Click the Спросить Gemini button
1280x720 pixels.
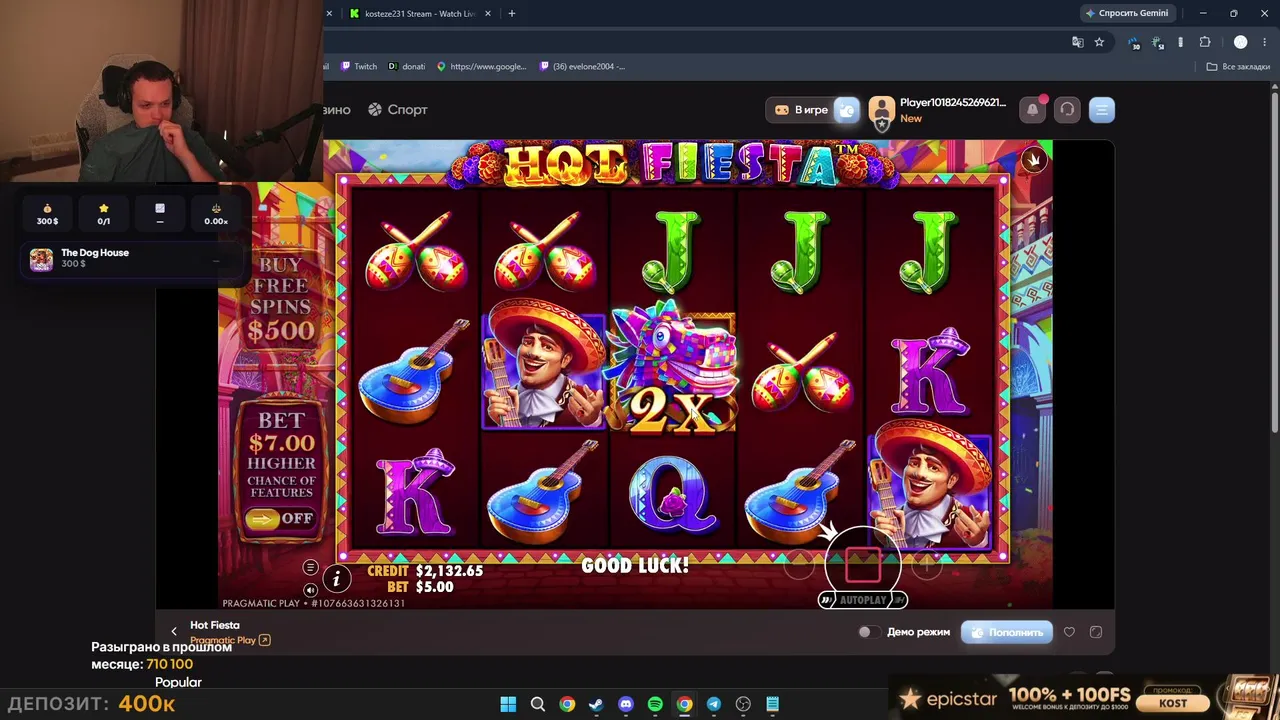click(1126, 13)
